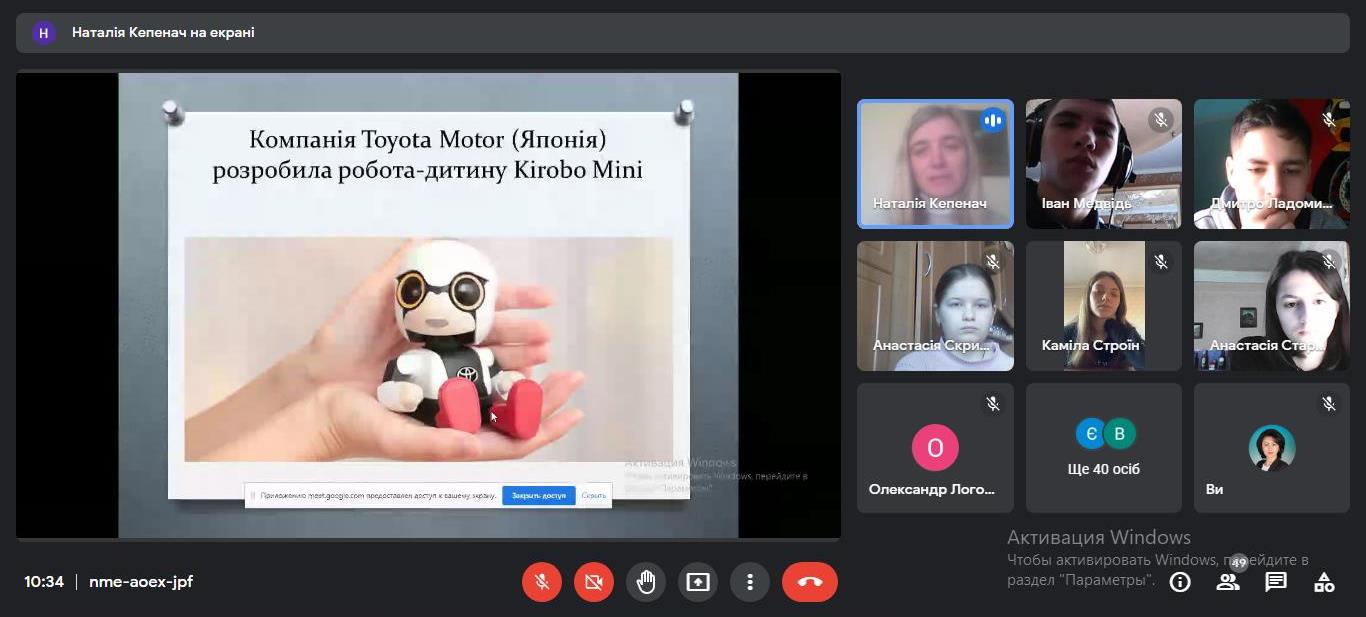
Task: Click the Наталія Кепенач на екрані banner text
Action: [163, 33]
